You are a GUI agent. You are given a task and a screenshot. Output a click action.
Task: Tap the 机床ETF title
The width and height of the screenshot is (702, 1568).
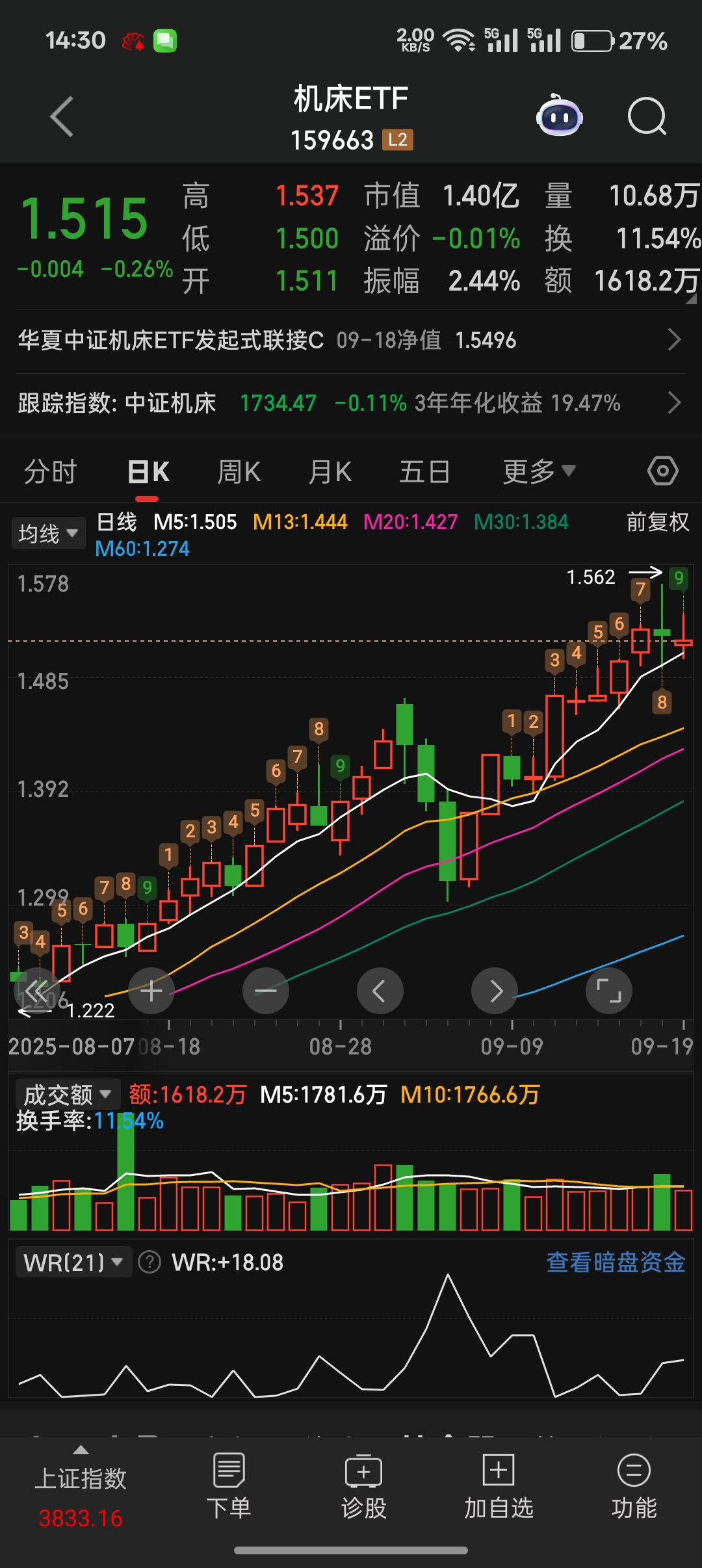click(x=351, y=99)
